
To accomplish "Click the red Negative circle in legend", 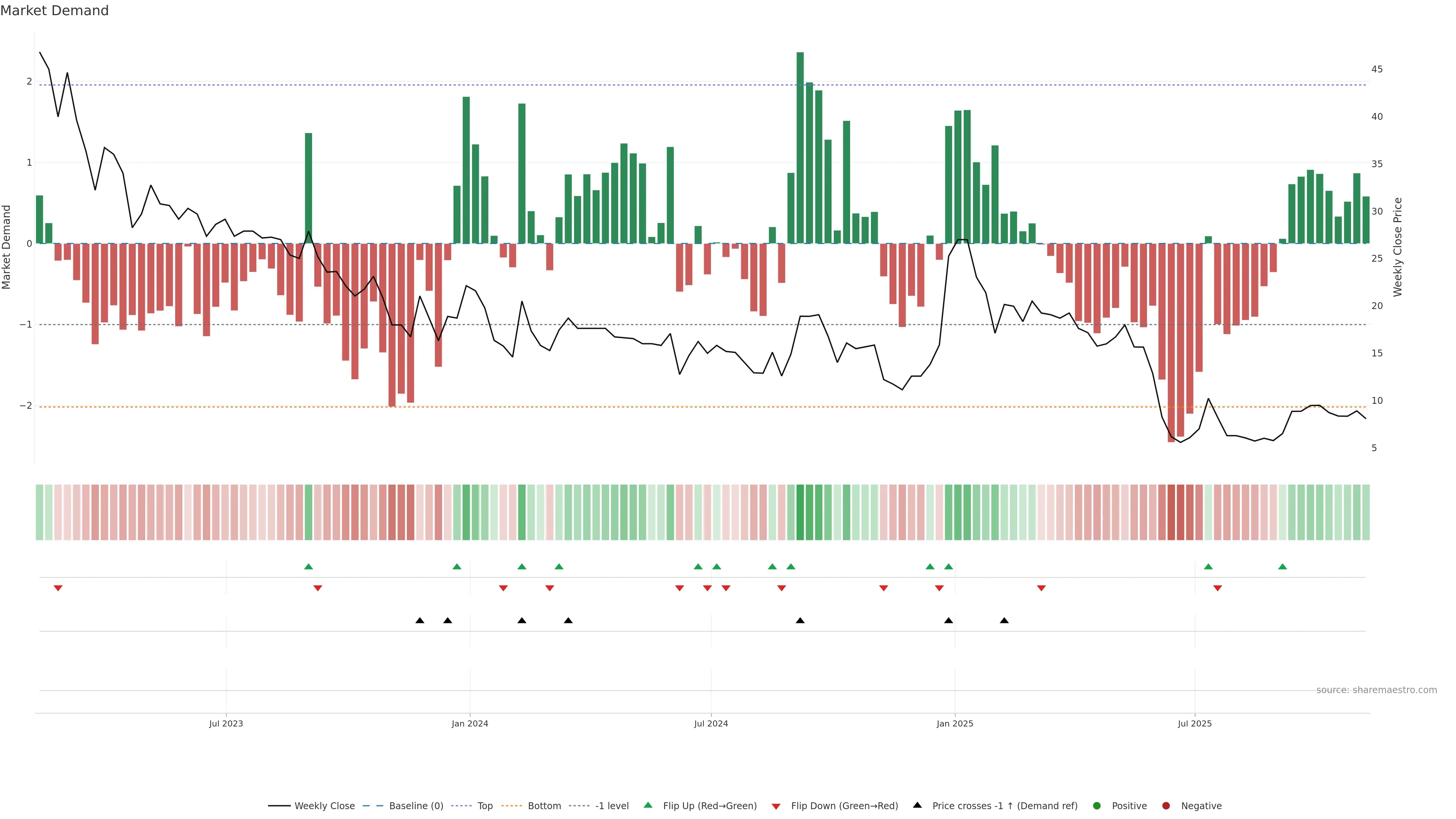I will [1166, 806].
